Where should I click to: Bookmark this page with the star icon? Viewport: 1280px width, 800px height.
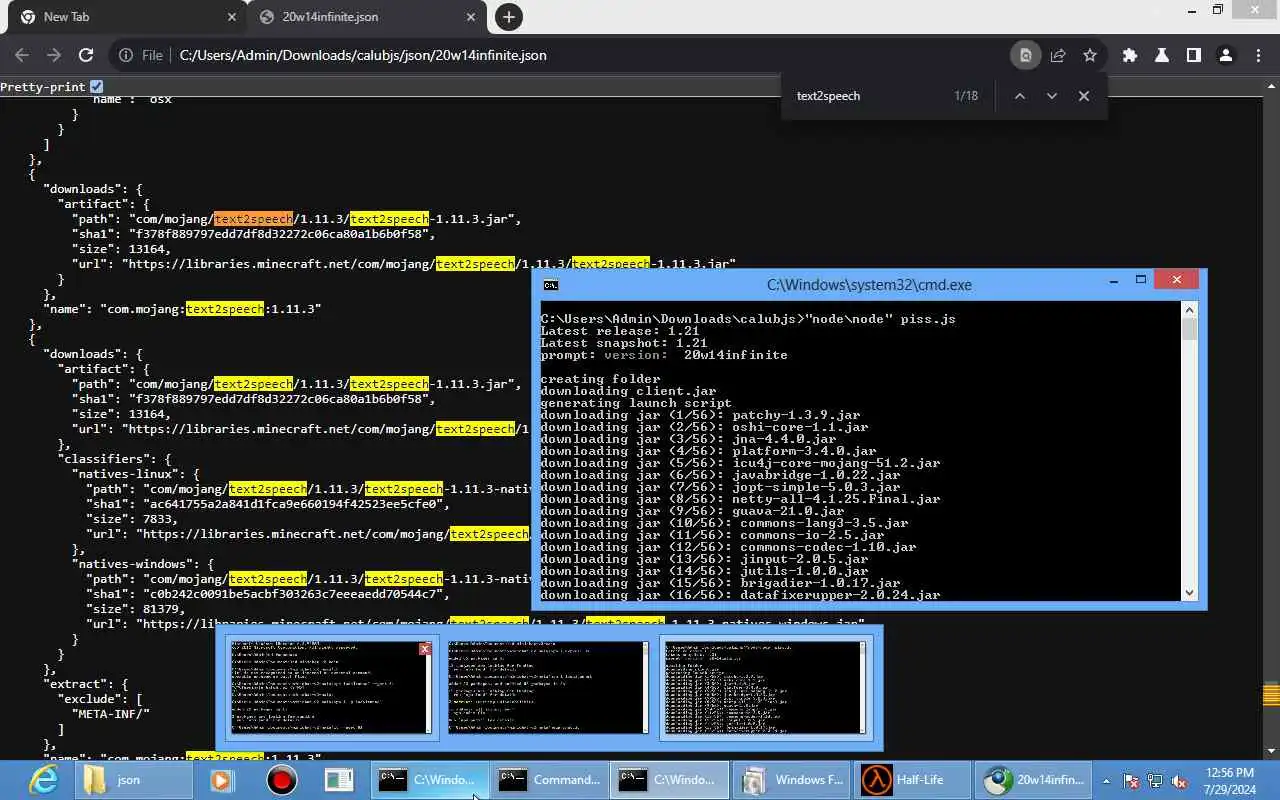[1090, 55]
